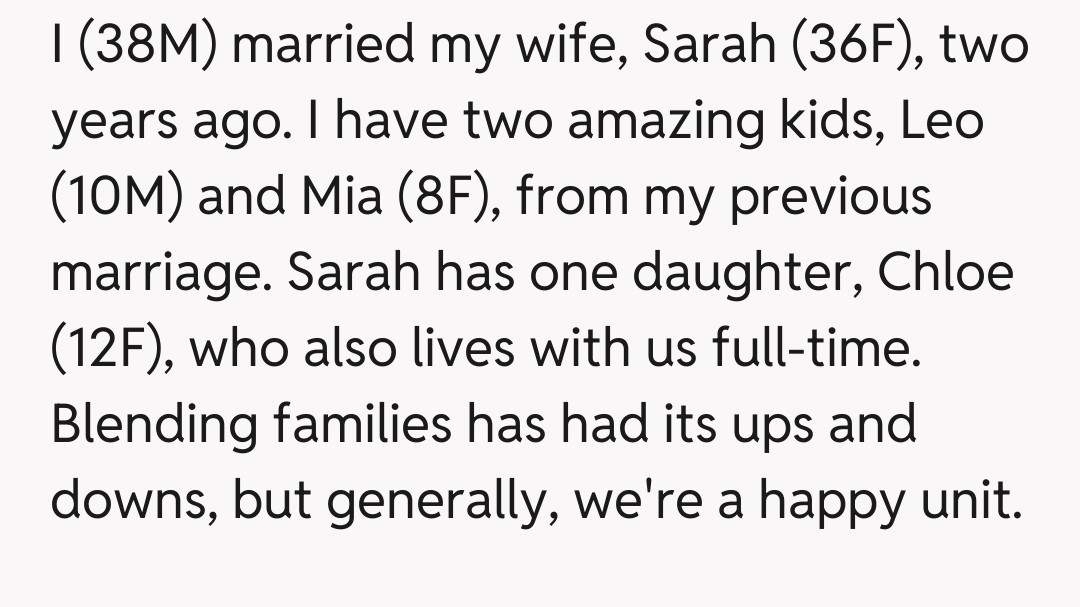Click the word "marriage."

(161, 273)
